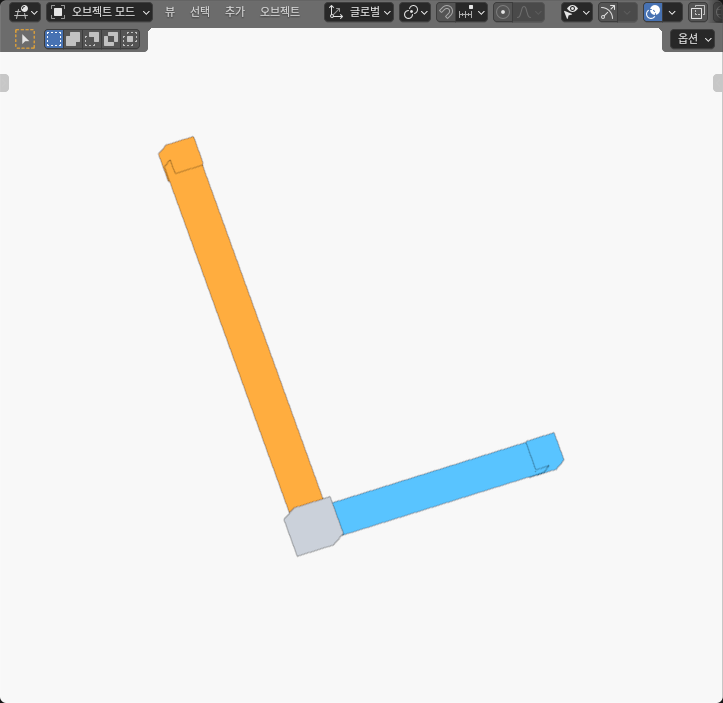Toggle viewport overlays
This screenshot has width=723, height=703.
coord(653,12)
